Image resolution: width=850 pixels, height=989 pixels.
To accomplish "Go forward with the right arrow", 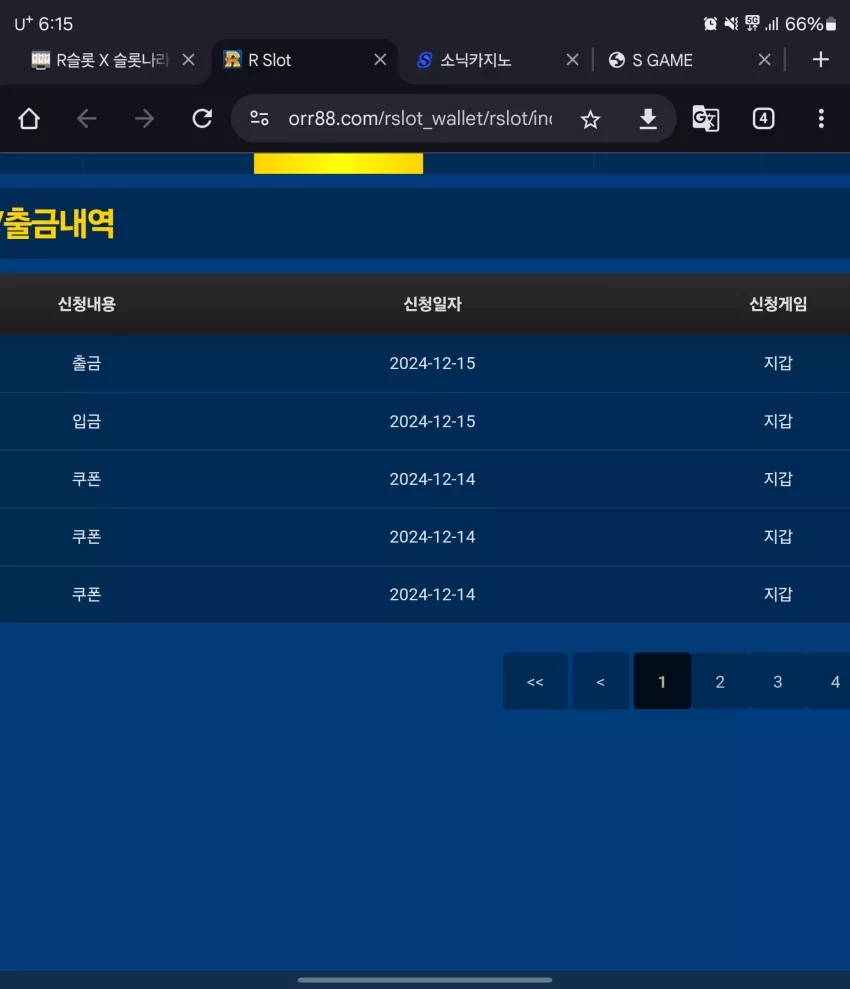I will 144,119.
